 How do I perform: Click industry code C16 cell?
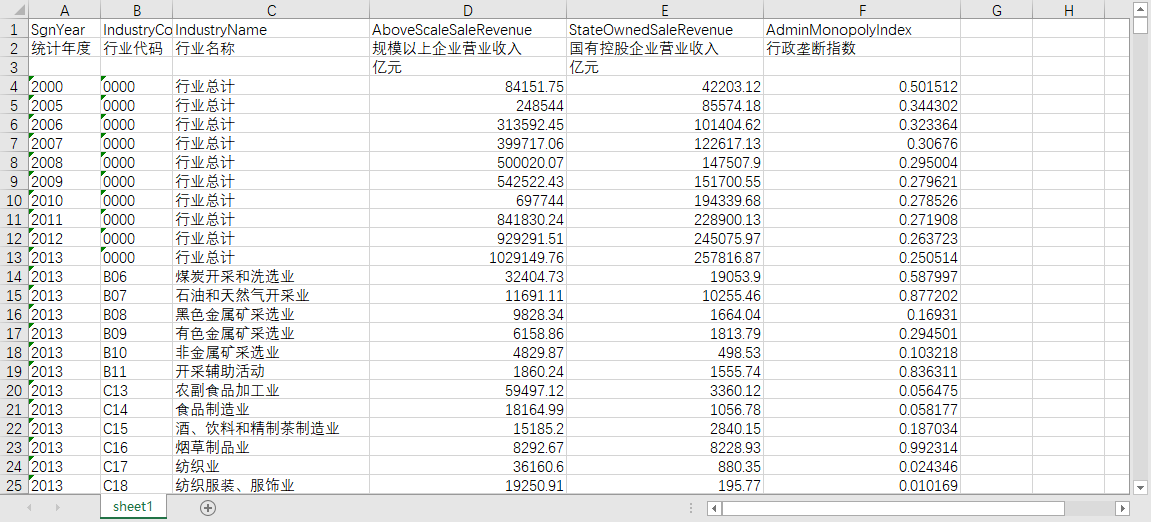tap(137, 447)
